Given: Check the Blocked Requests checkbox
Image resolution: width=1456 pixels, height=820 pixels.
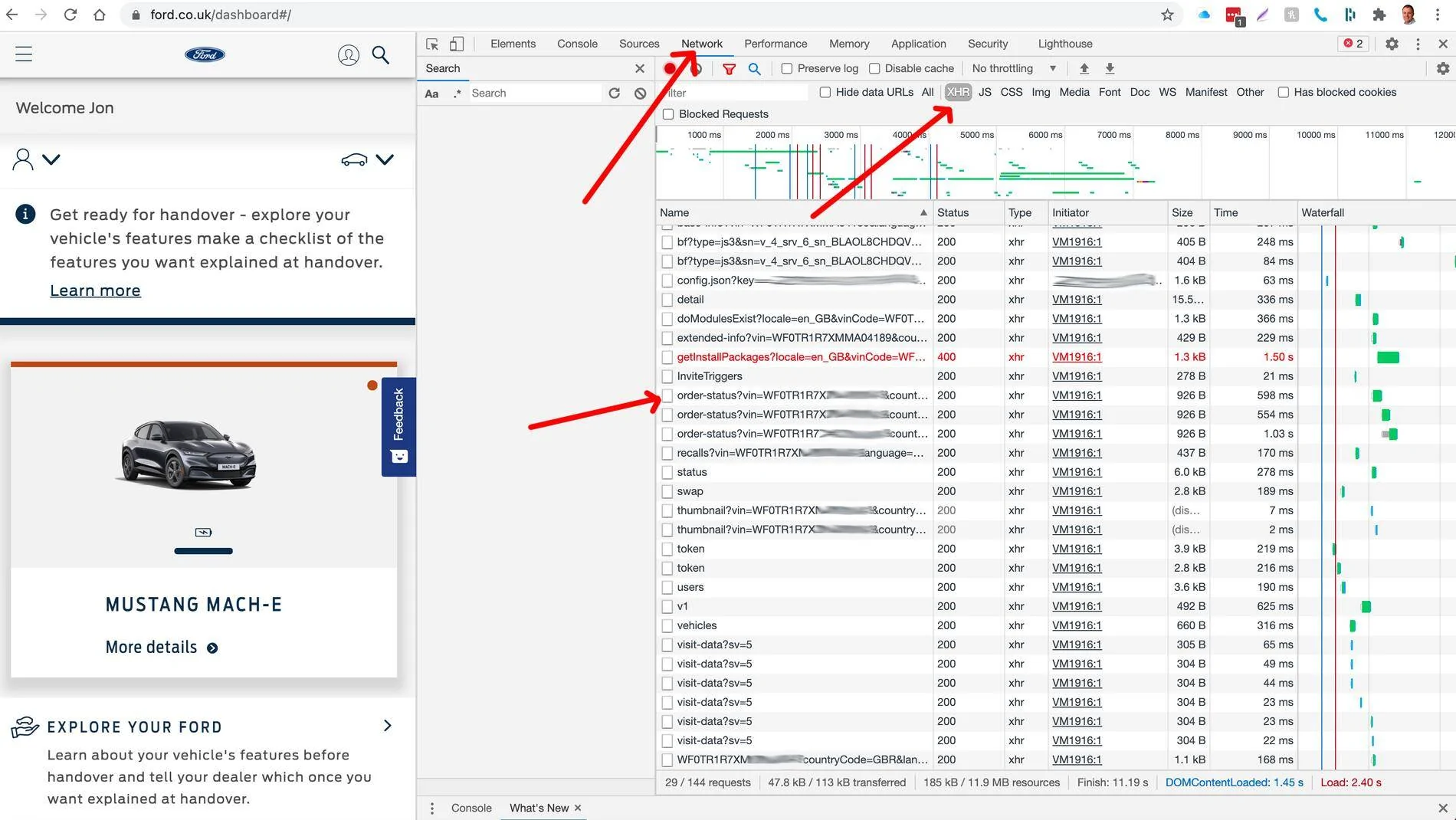Looking at the screenshot, I should 668,114.
